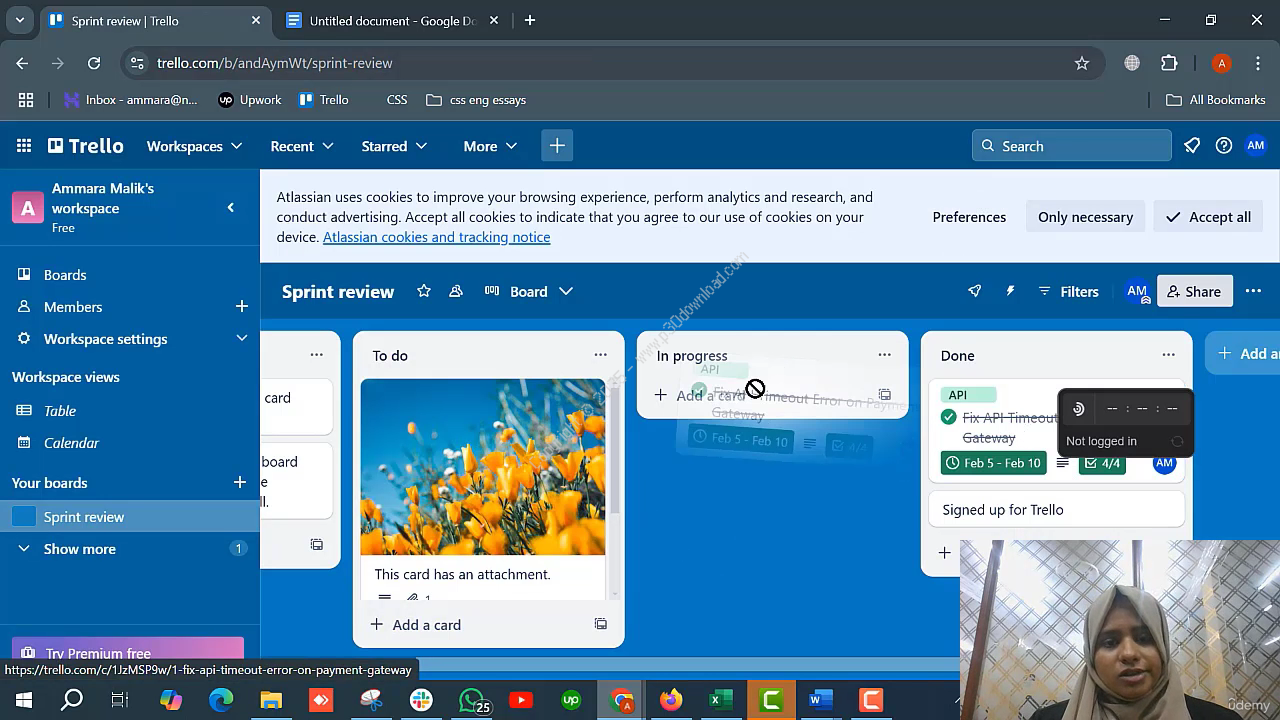Open WhatsApp from the Windows taskbar
This screenshot has height=720, width=1280.
click(471, 700)
